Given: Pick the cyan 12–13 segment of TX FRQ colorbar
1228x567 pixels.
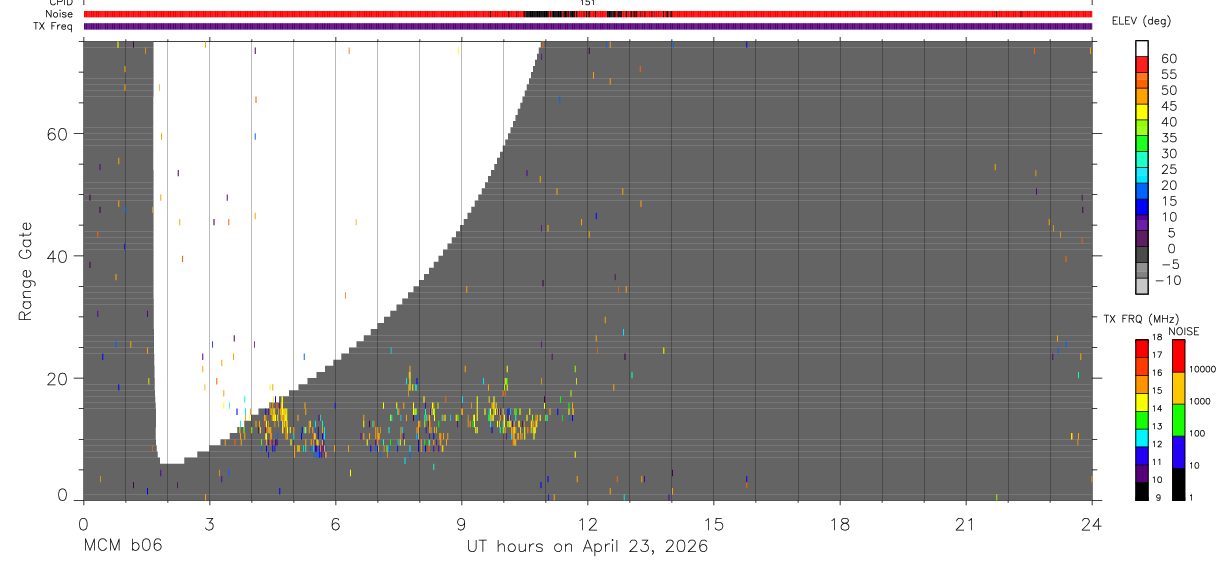Looking at the screenshot, I should [1142, 438].
